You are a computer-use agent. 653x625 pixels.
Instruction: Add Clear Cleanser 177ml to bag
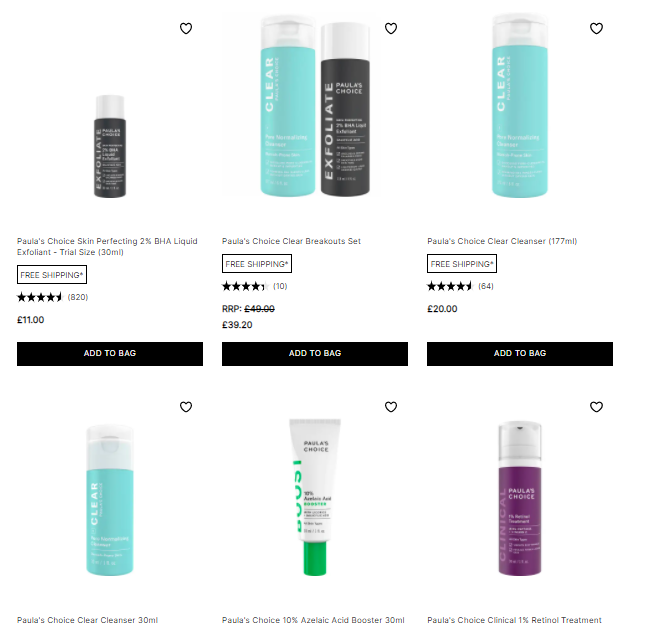coord(520,354)
